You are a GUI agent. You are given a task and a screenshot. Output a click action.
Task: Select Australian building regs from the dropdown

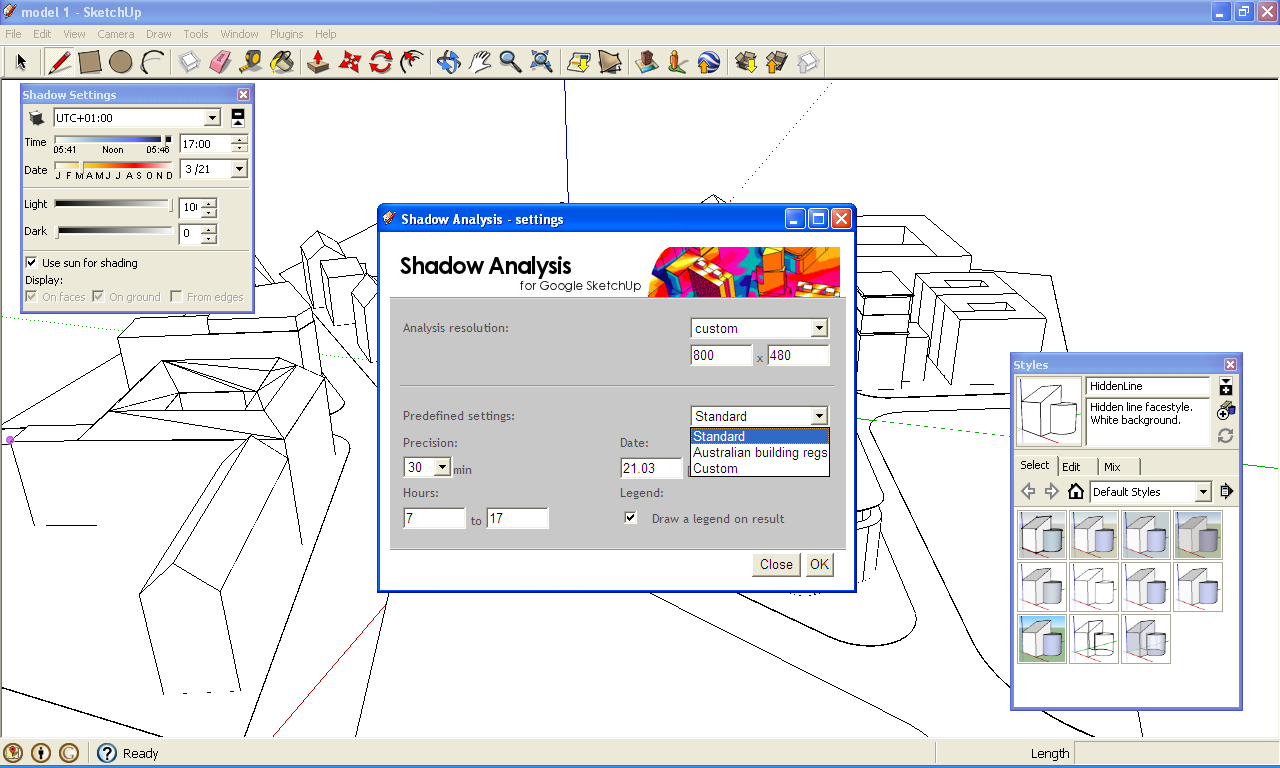pos(759,453)
